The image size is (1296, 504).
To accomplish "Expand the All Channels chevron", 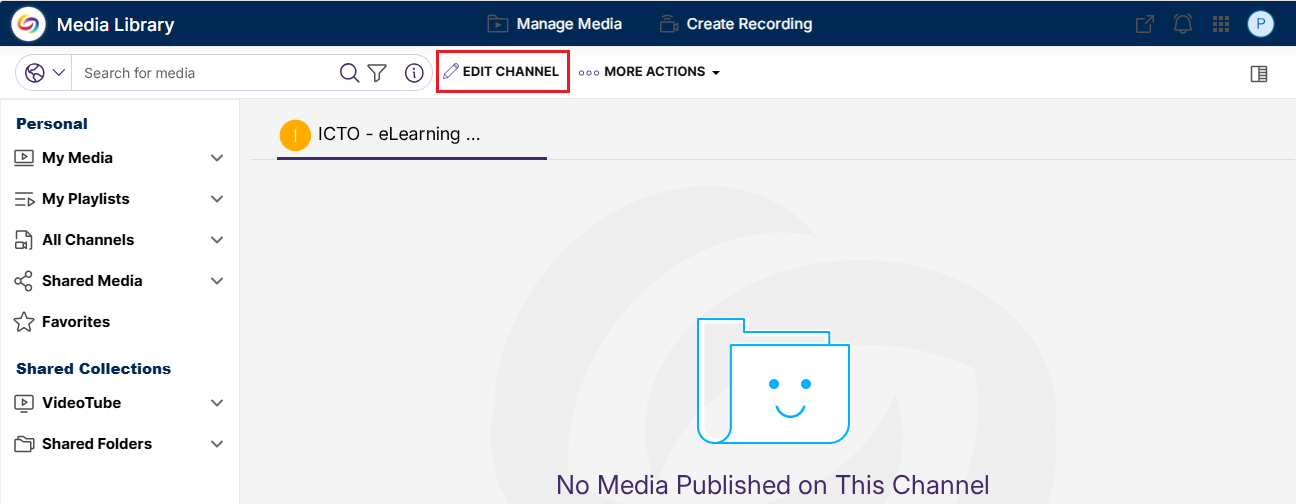I will [x=217, y=240].
